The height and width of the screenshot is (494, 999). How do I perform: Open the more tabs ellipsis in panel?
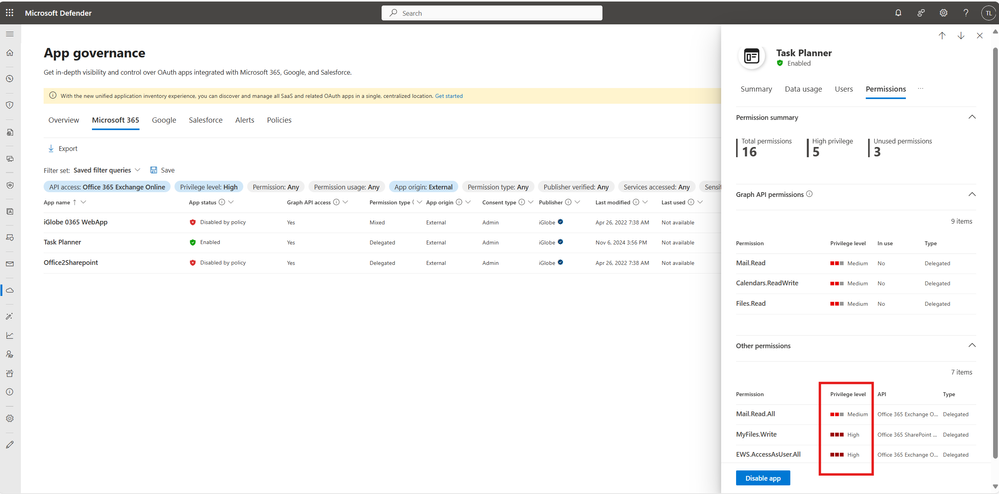coord(921,89)
